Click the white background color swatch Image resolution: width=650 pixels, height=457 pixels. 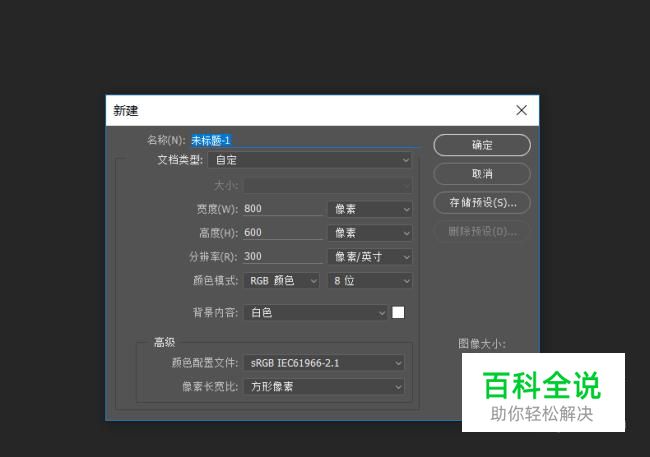pyautogui.click(x=398, y=312)
